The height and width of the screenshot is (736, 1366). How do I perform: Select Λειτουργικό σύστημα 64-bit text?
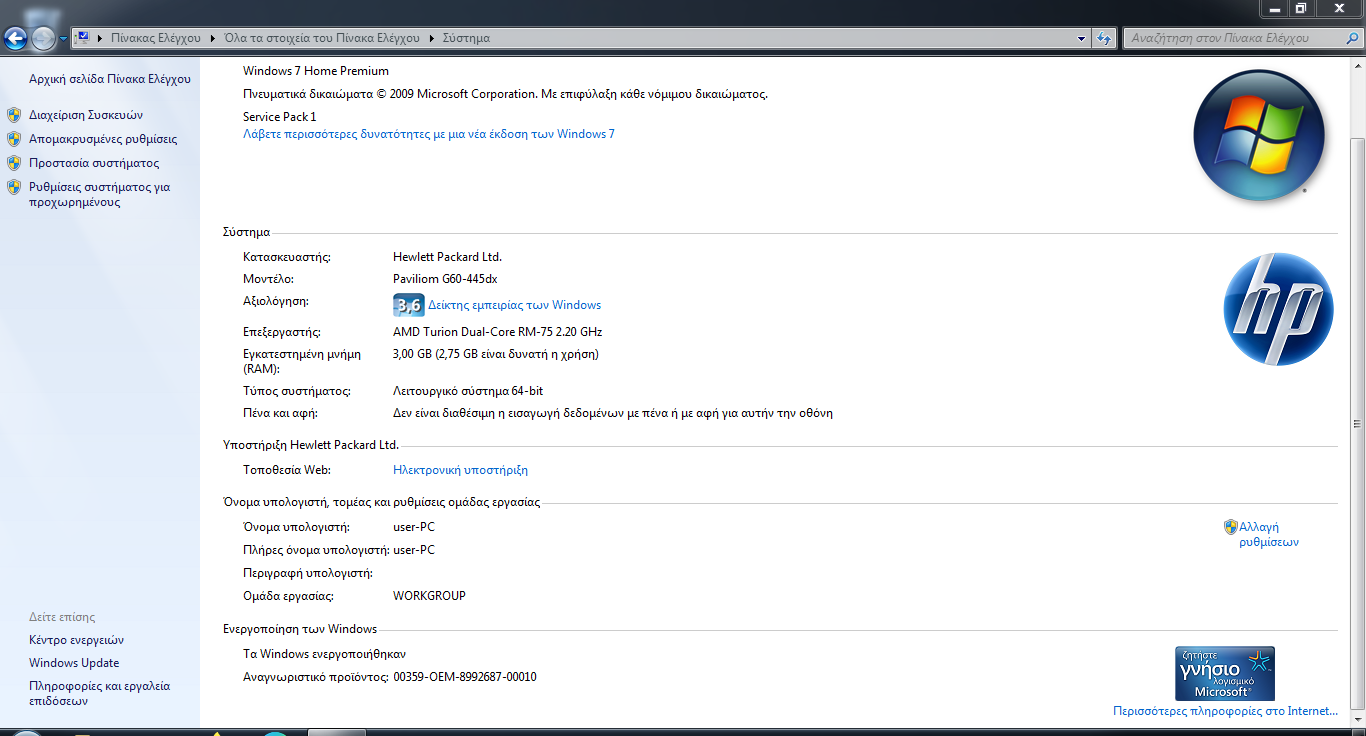point(468,391)
